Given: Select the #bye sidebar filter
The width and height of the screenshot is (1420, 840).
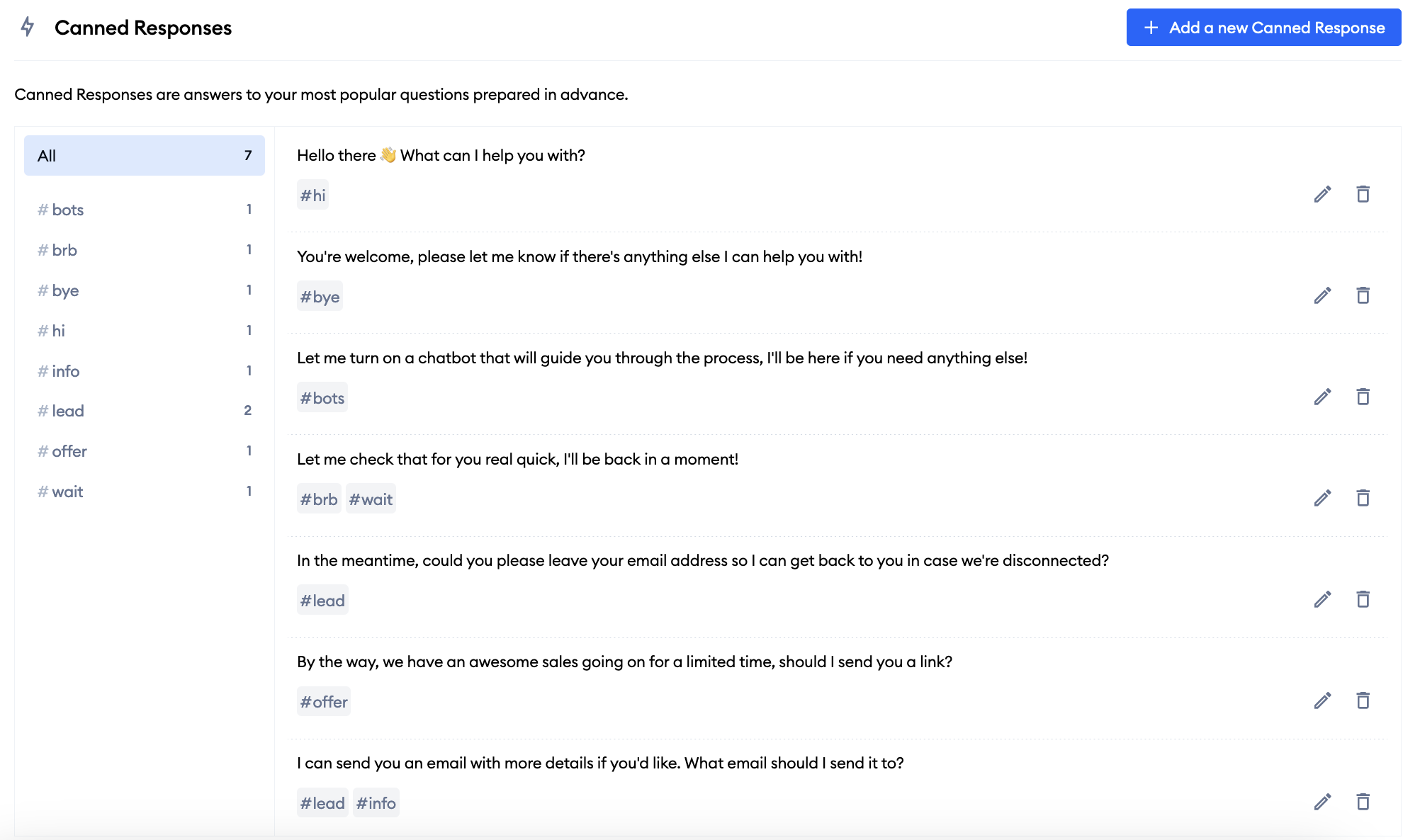Looking at the screenshot, I should [x=145, y=290].
